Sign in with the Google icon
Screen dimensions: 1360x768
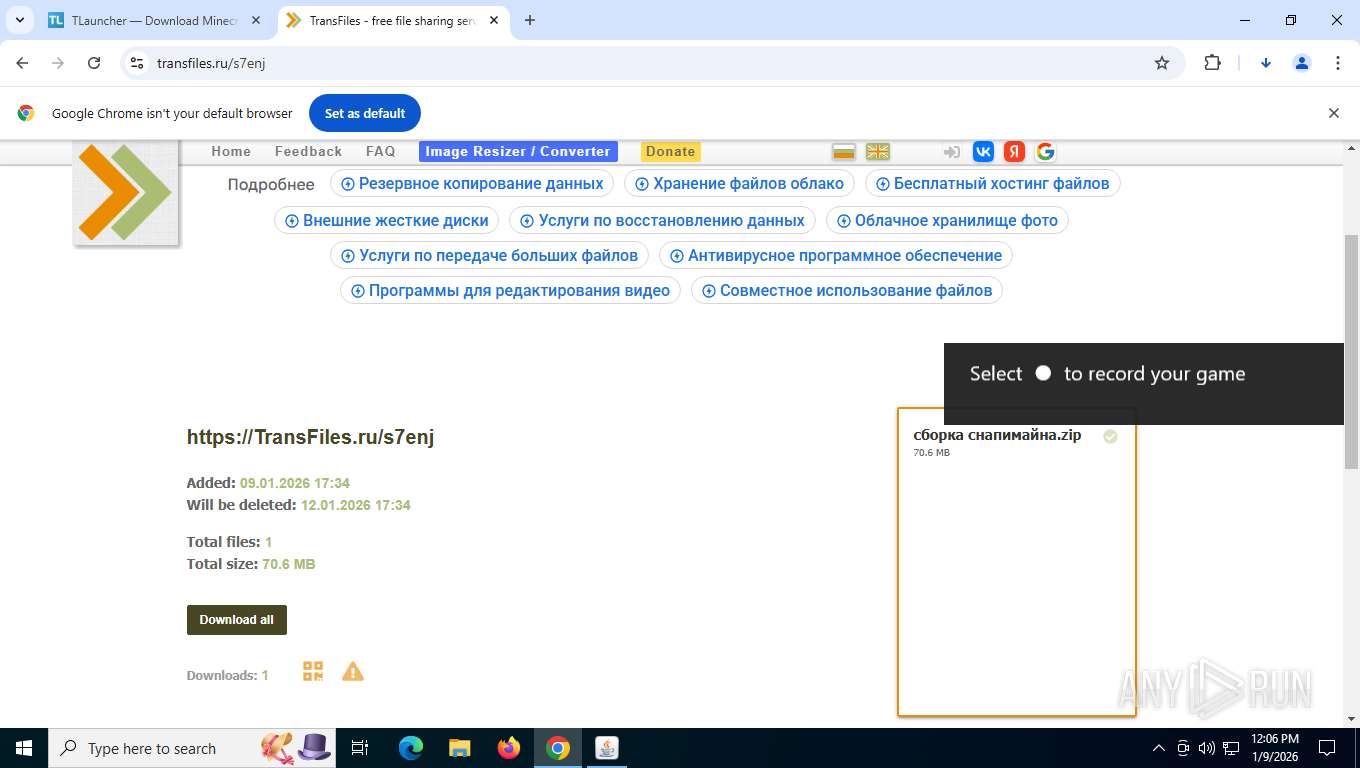pyautogui.click(x=1045, y=152)
